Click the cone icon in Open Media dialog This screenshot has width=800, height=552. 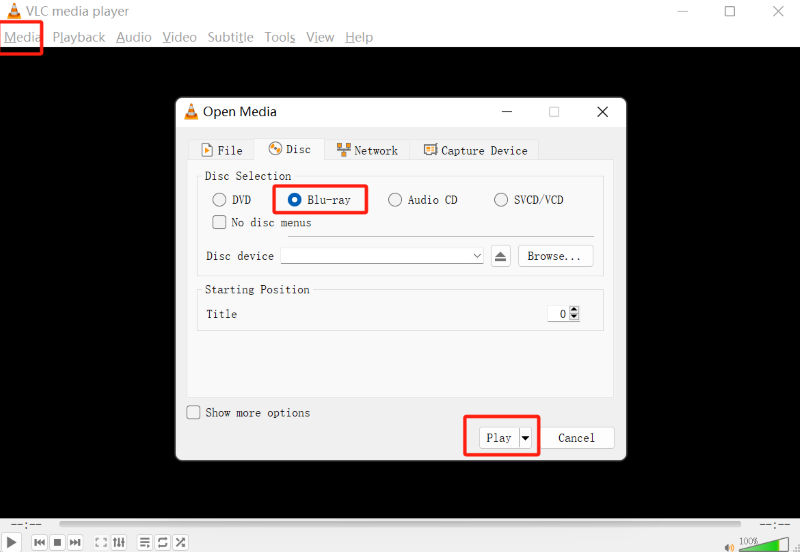tap(191, 112)
